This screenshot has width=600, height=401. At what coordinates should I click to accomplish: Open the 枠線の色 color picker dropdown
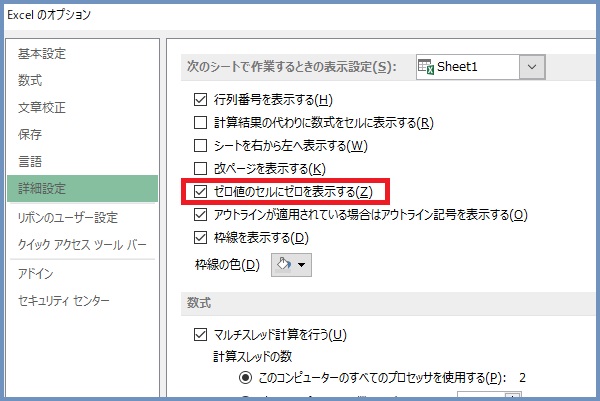point(292,264)
